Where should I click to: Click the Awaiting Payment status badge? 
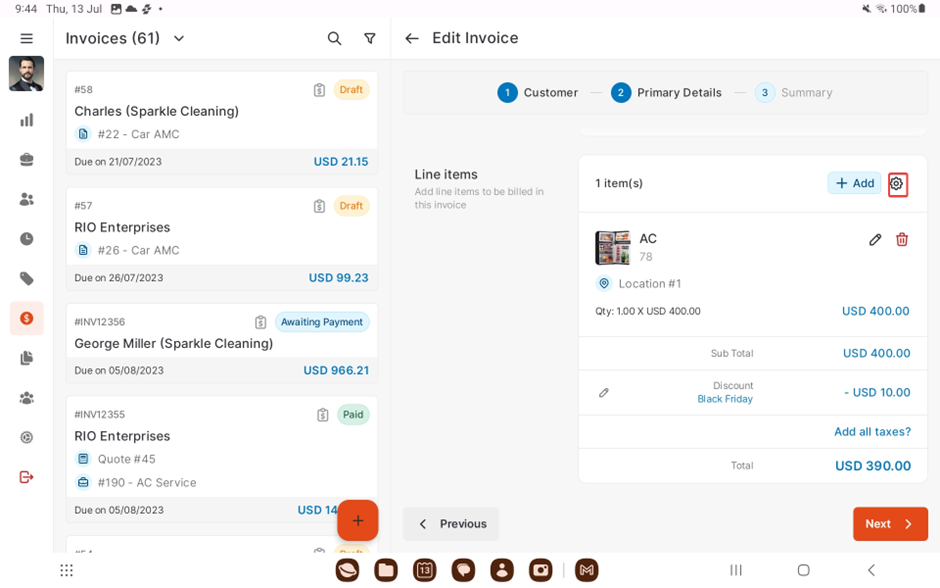[322, 322]
